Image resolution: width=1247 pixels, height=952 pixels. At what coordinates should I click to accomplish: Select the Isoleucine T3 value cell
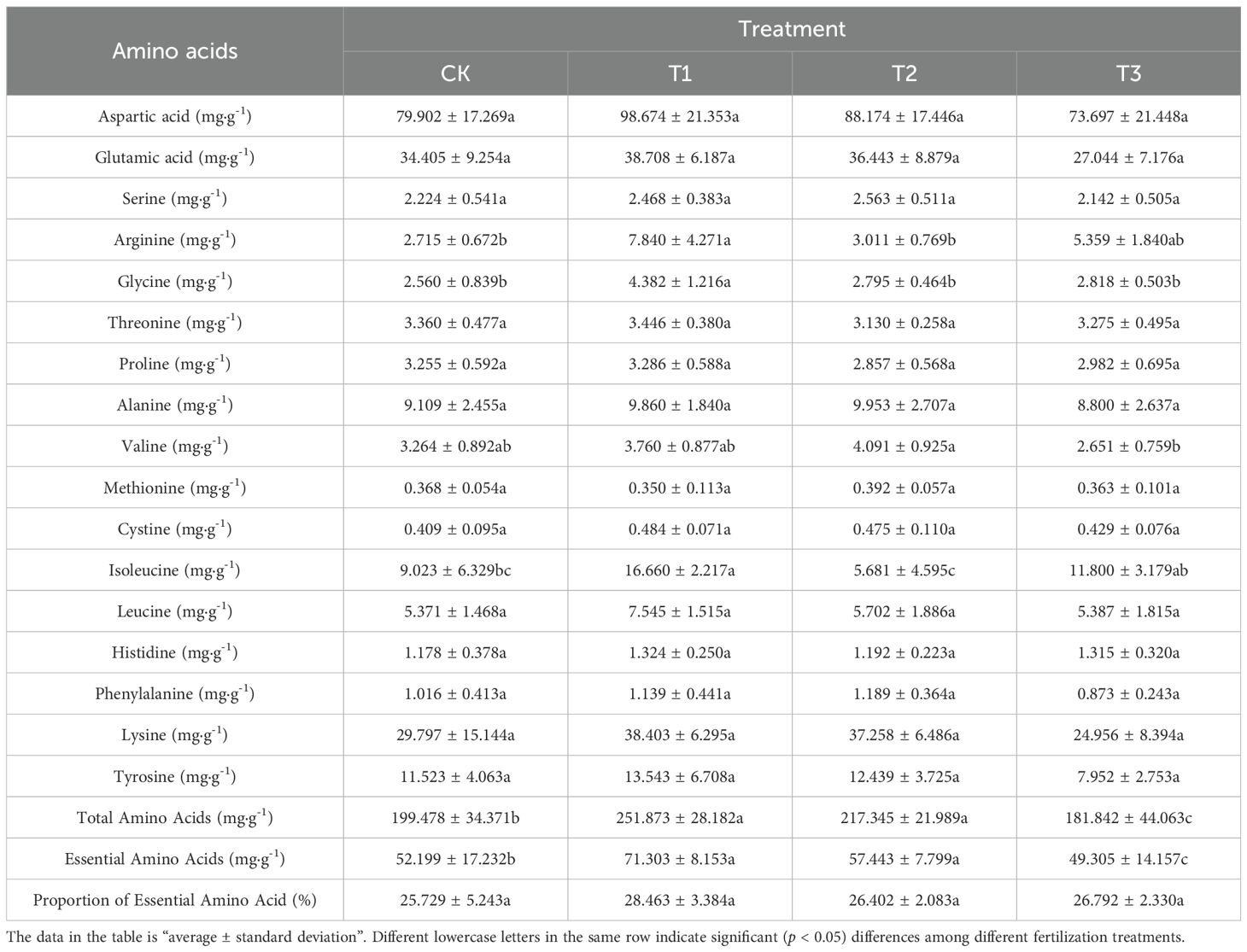pos(1129,569)
